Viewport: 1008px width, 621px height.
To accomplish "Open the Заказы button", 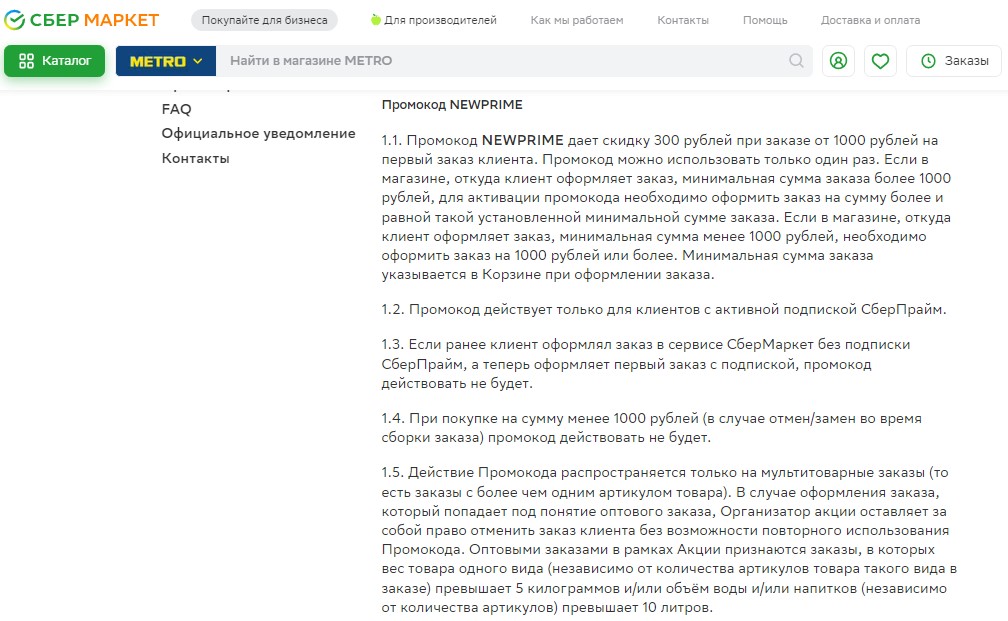I will tap(954, 61).
